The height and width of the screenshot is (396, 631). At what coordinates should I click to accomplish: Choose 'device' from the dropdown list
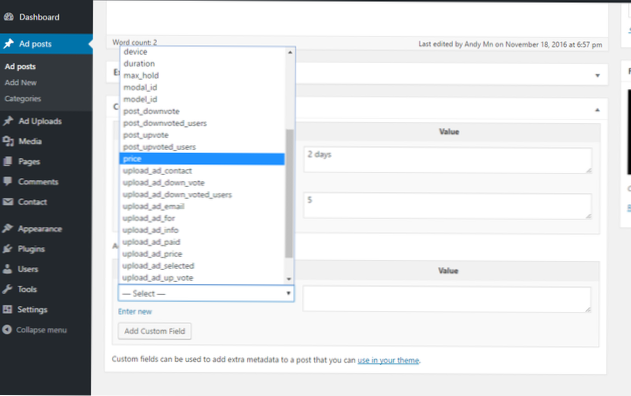tap(202, 52)
